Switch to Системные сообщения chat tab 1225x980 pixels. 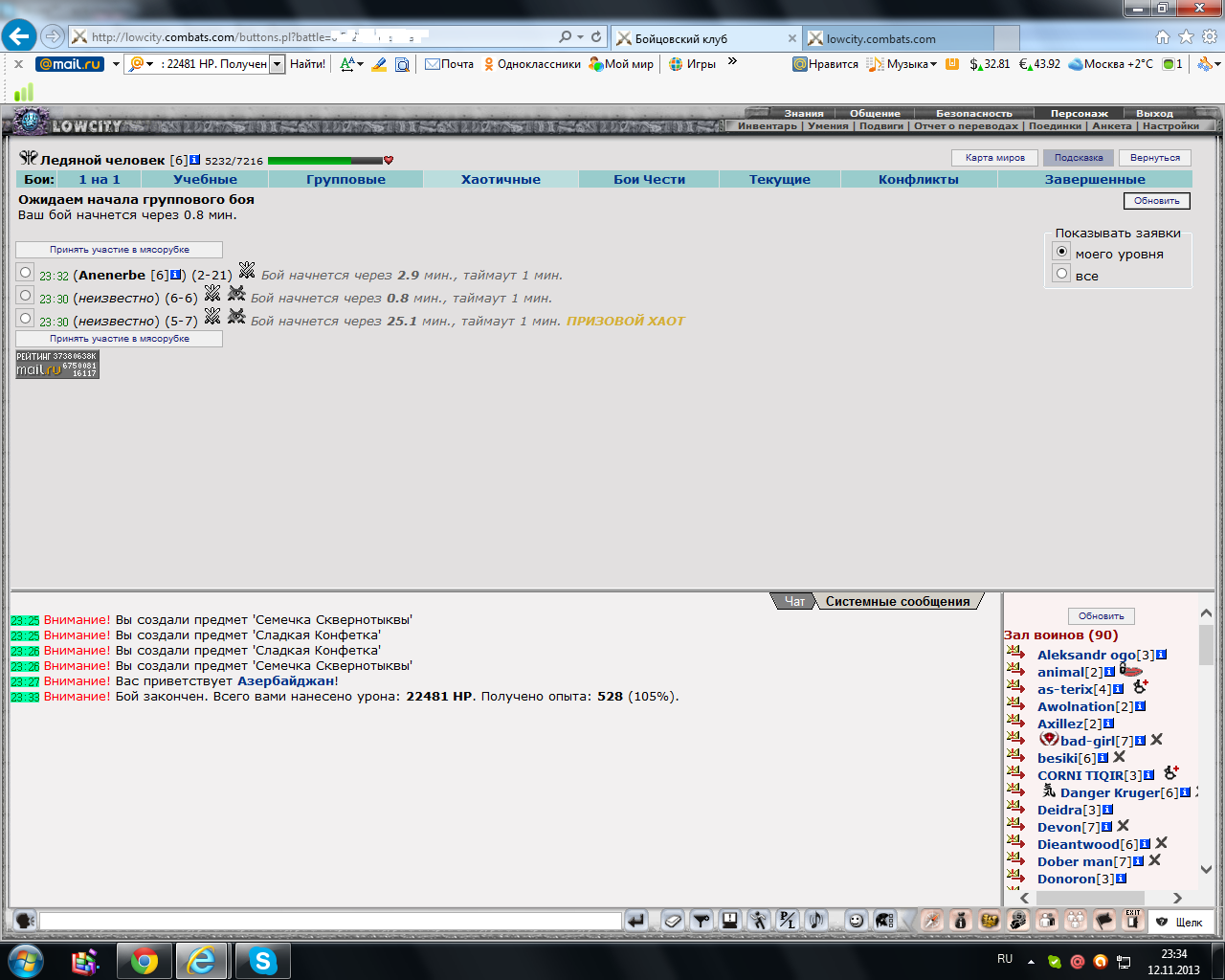pos(898,601)
